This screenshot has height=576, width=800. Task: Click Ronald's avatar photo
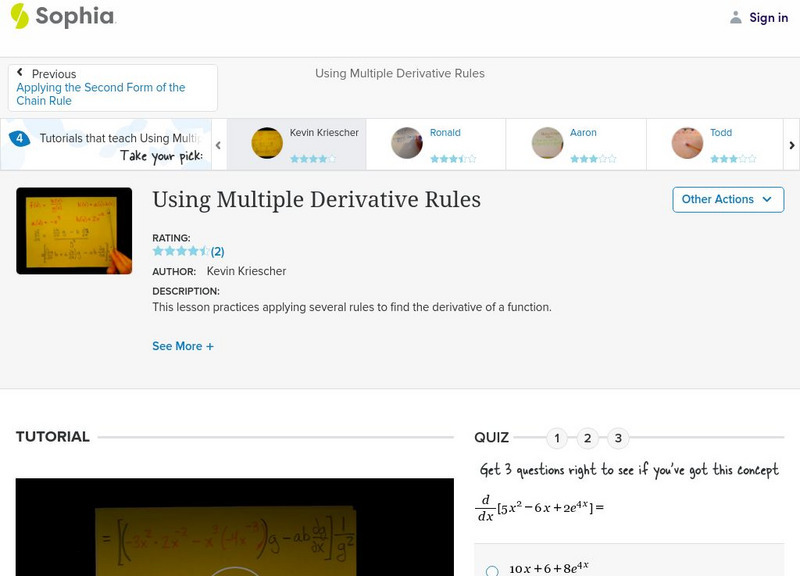pos(406,143)
